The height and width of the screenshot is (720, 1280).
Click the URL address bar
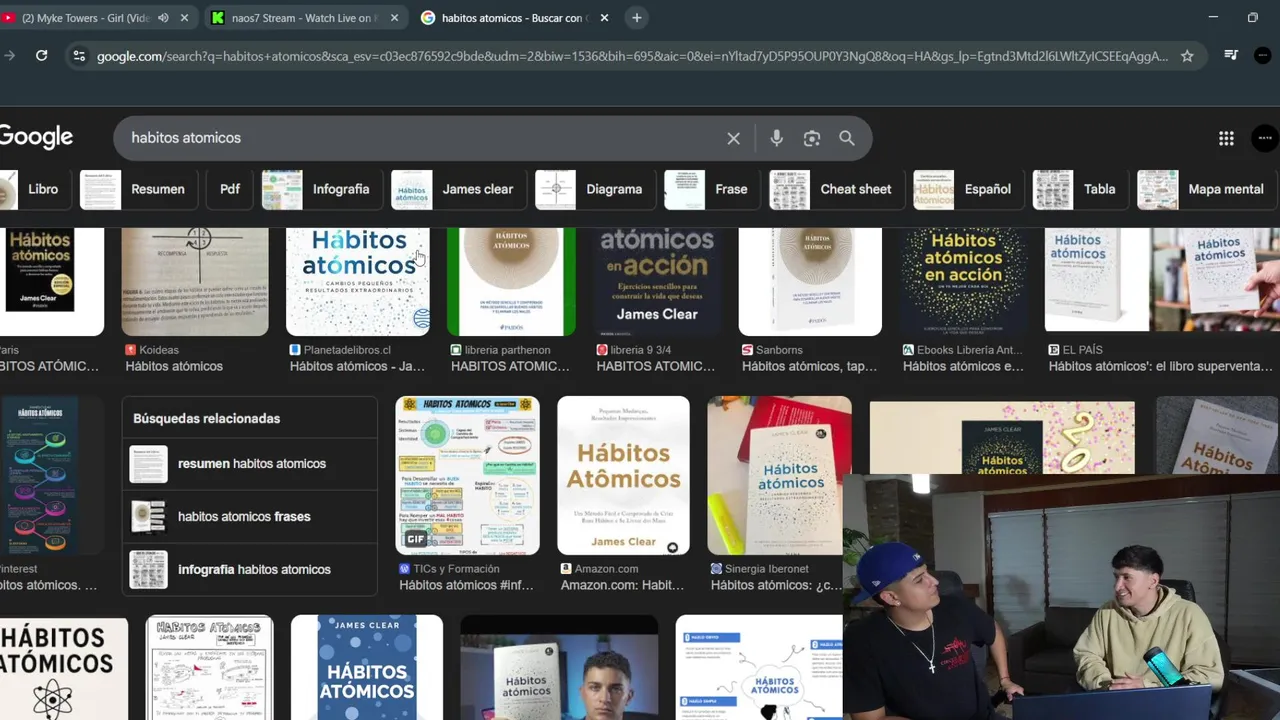(x=630, y=56)
